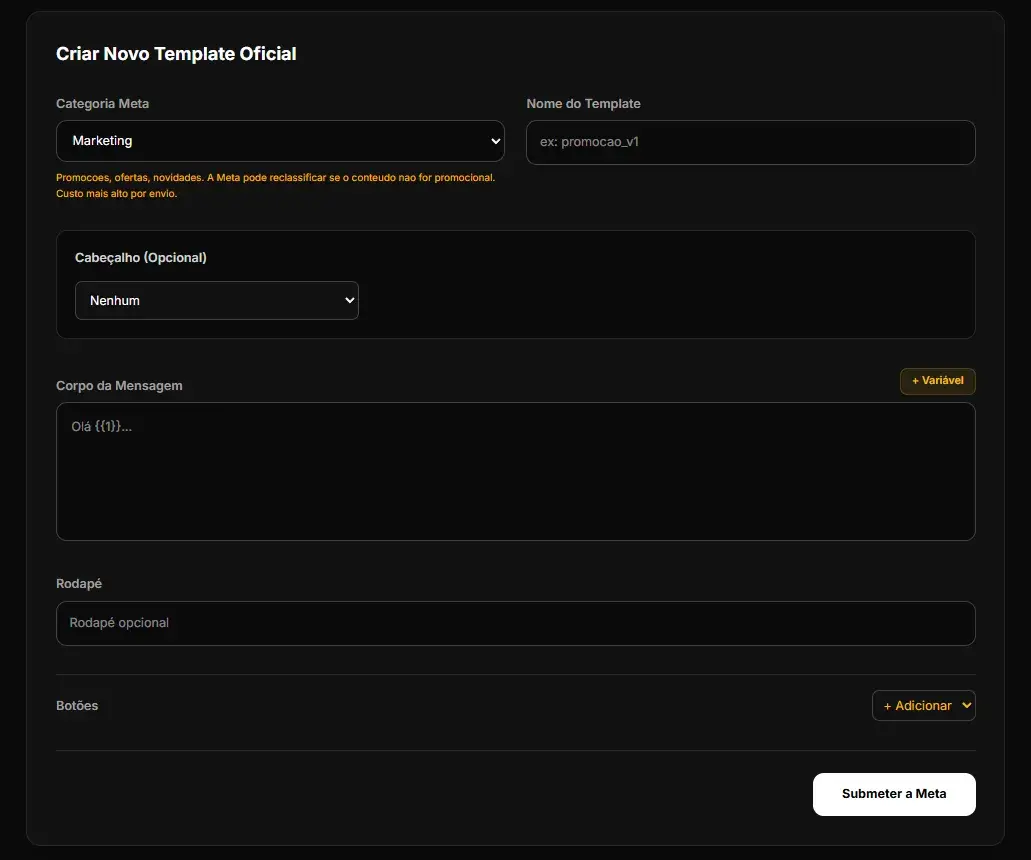The height and width of the screenshot is (860, 1031).
Task: Expand the Cabeçalho dropdown set to Nenhum
Action: (x=217, y=300)
